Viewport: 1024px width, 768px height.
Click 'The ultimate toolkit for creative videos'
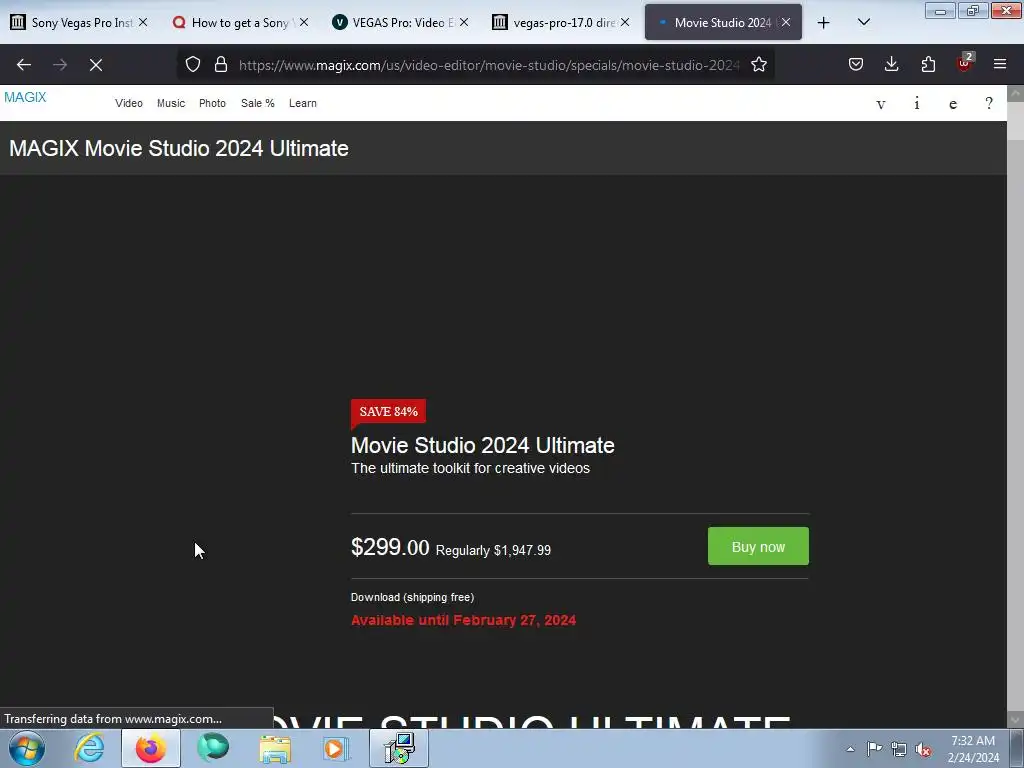coord(470,468)
